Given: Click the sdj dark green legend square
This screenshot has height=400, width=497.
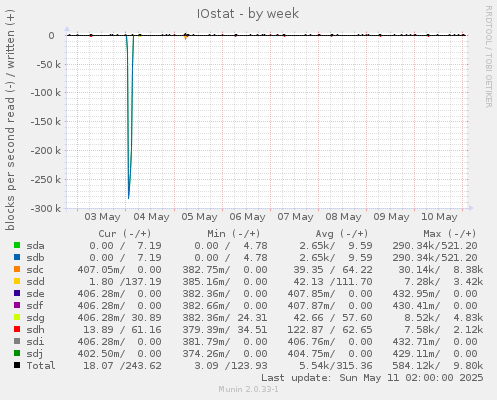Looking at the screenshot, I should (x=17, y=353).
